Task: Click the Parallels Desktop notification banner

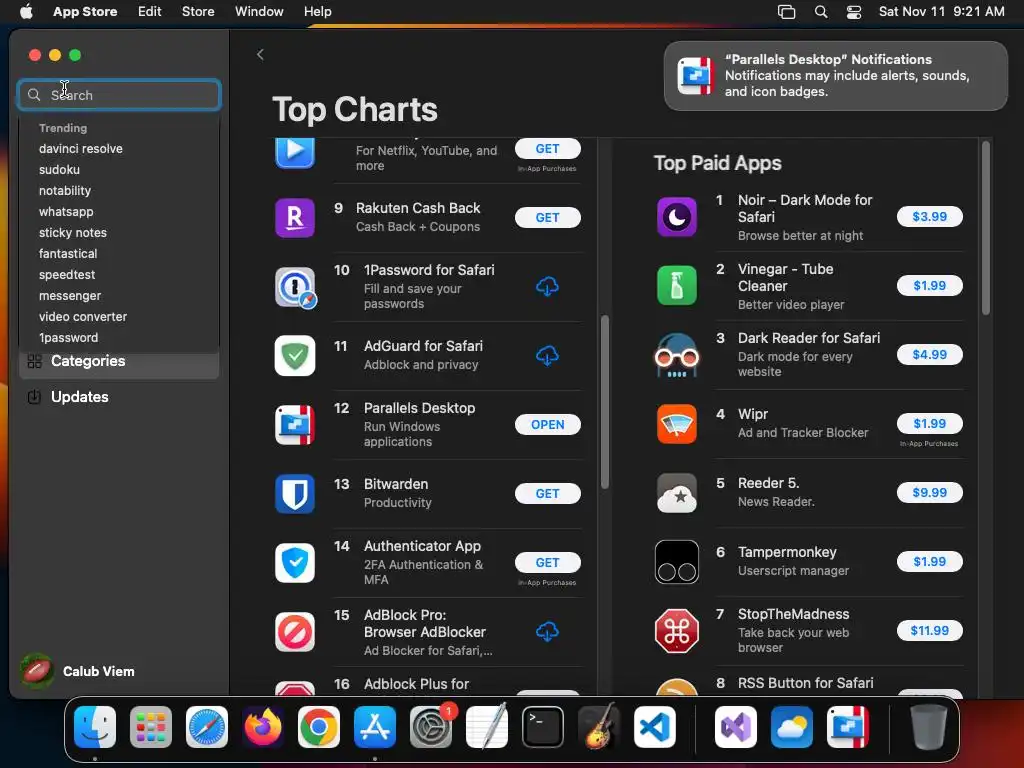Action: [x=835, y=76]
